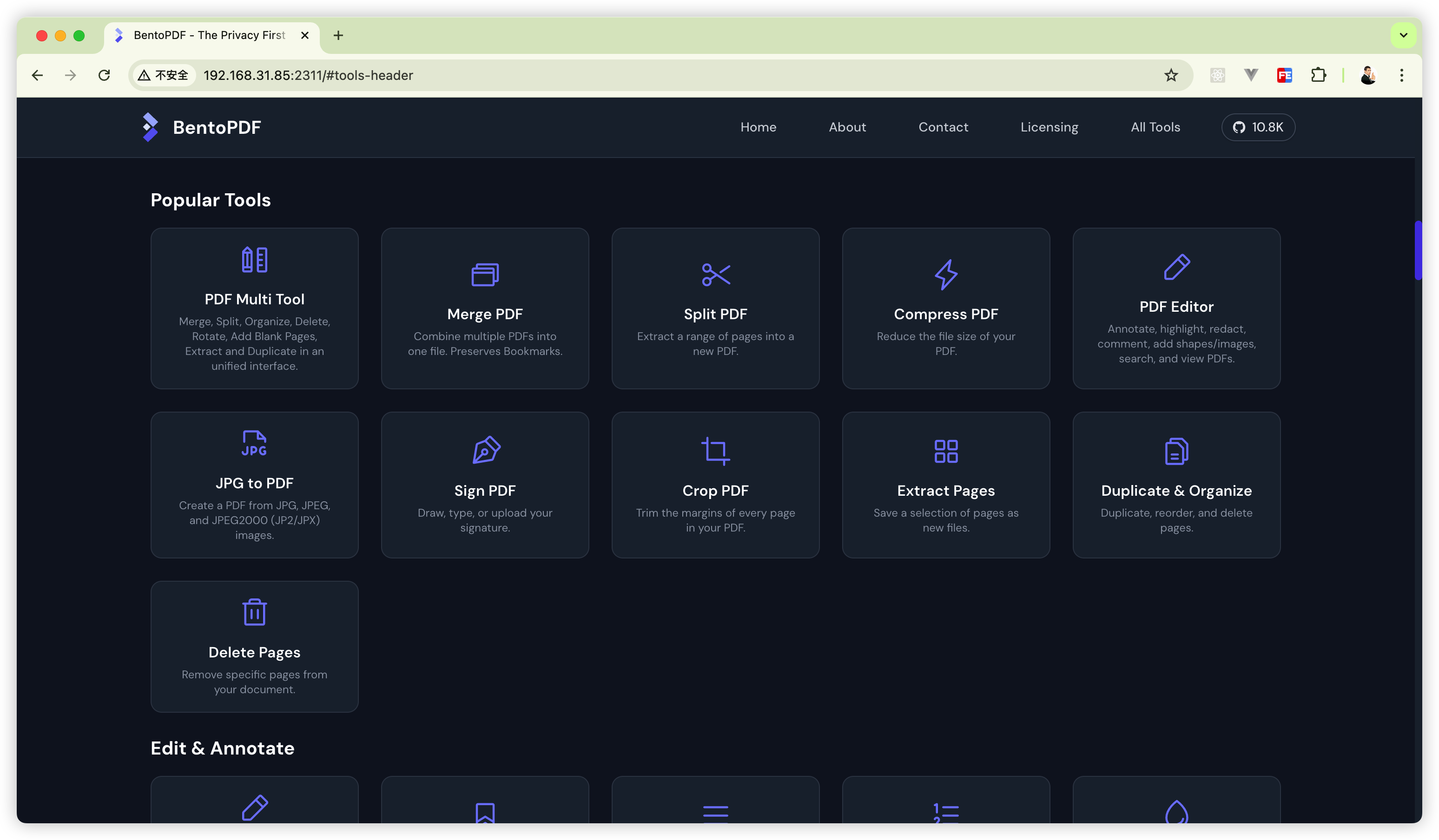Open the Licensing nav link
Screen dimensions: 1439x840
click(1049, 127)
